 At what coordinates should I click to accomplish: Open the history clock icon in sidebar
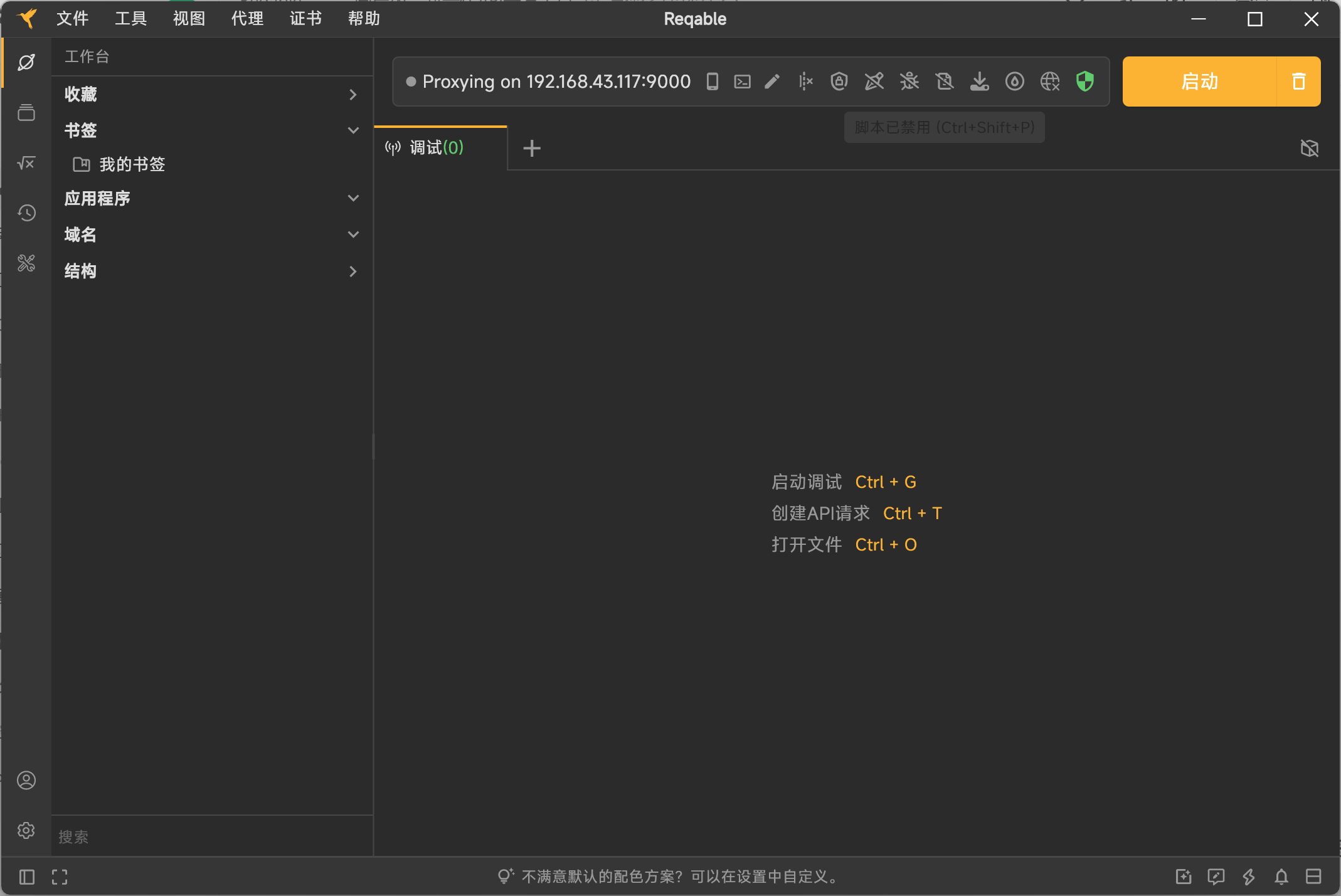tap(26, 213)
